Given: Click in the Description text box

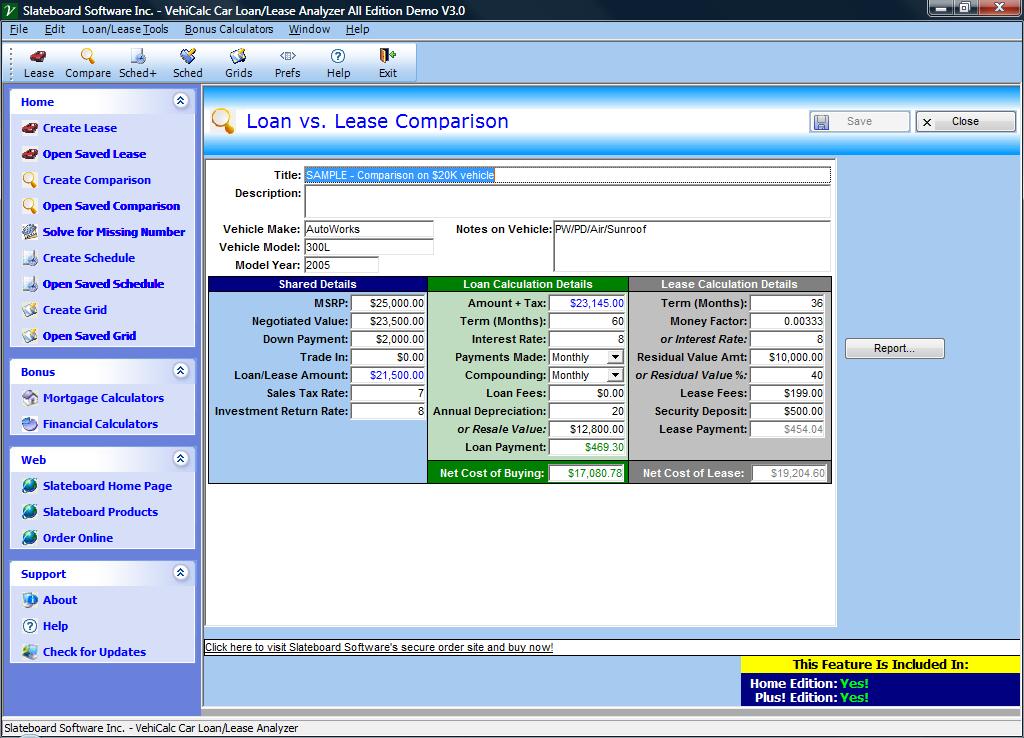Looking at the screenshot, I should click(567, 201).
